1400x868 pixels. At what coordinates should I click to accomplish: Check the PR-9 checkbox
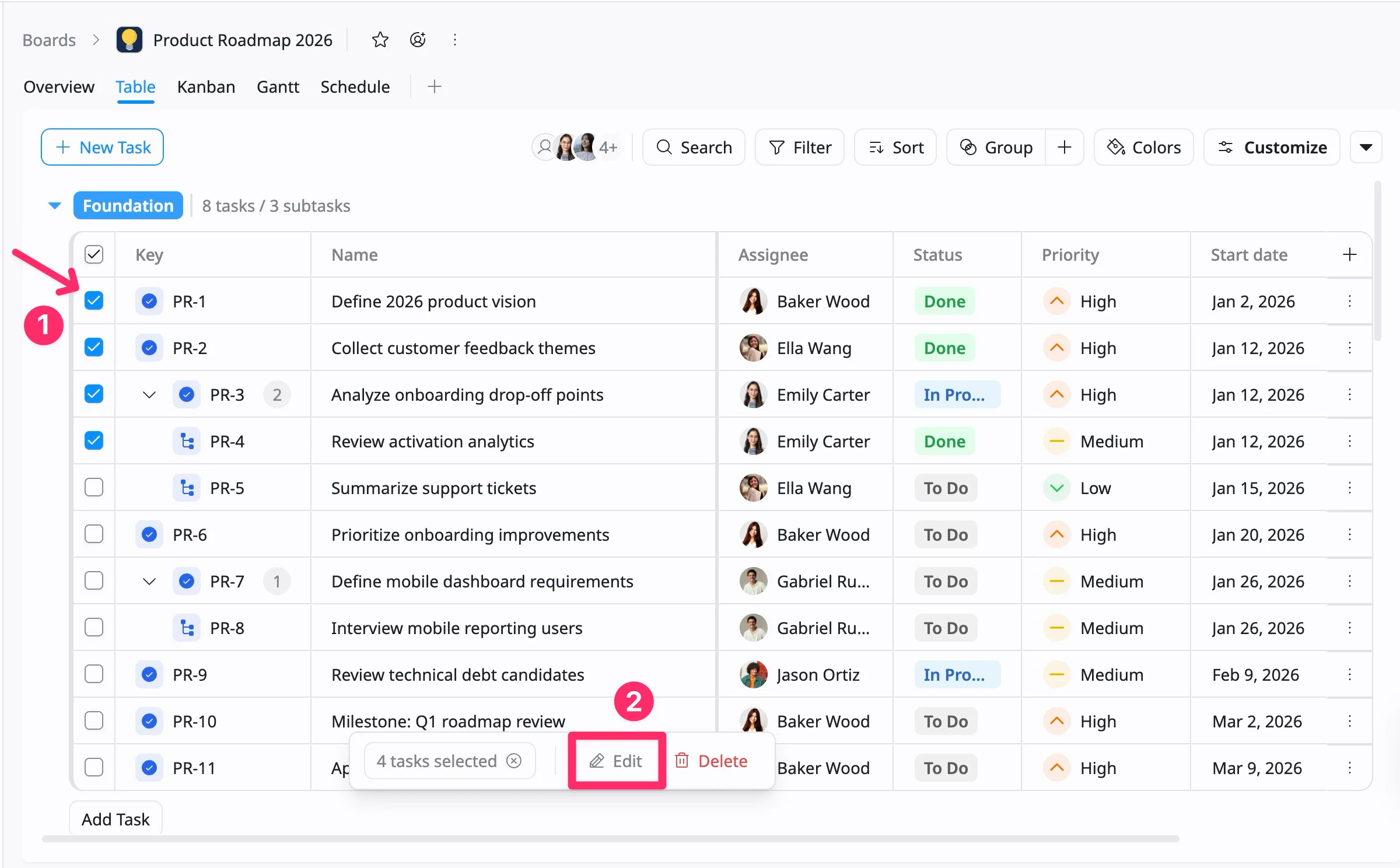click(94, 674)
